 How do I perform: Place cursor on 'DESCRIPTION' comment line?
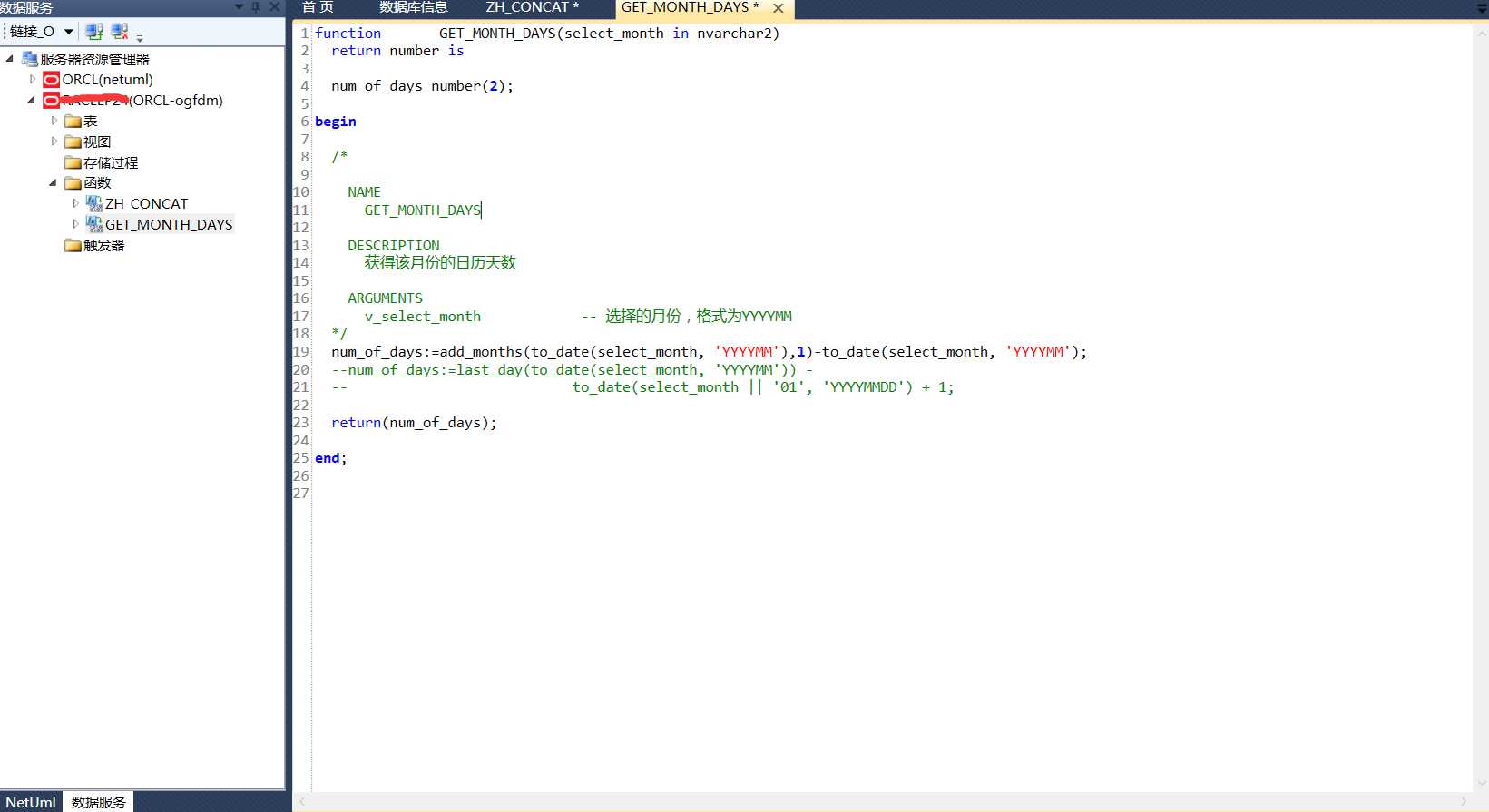(x=394, y=246)
